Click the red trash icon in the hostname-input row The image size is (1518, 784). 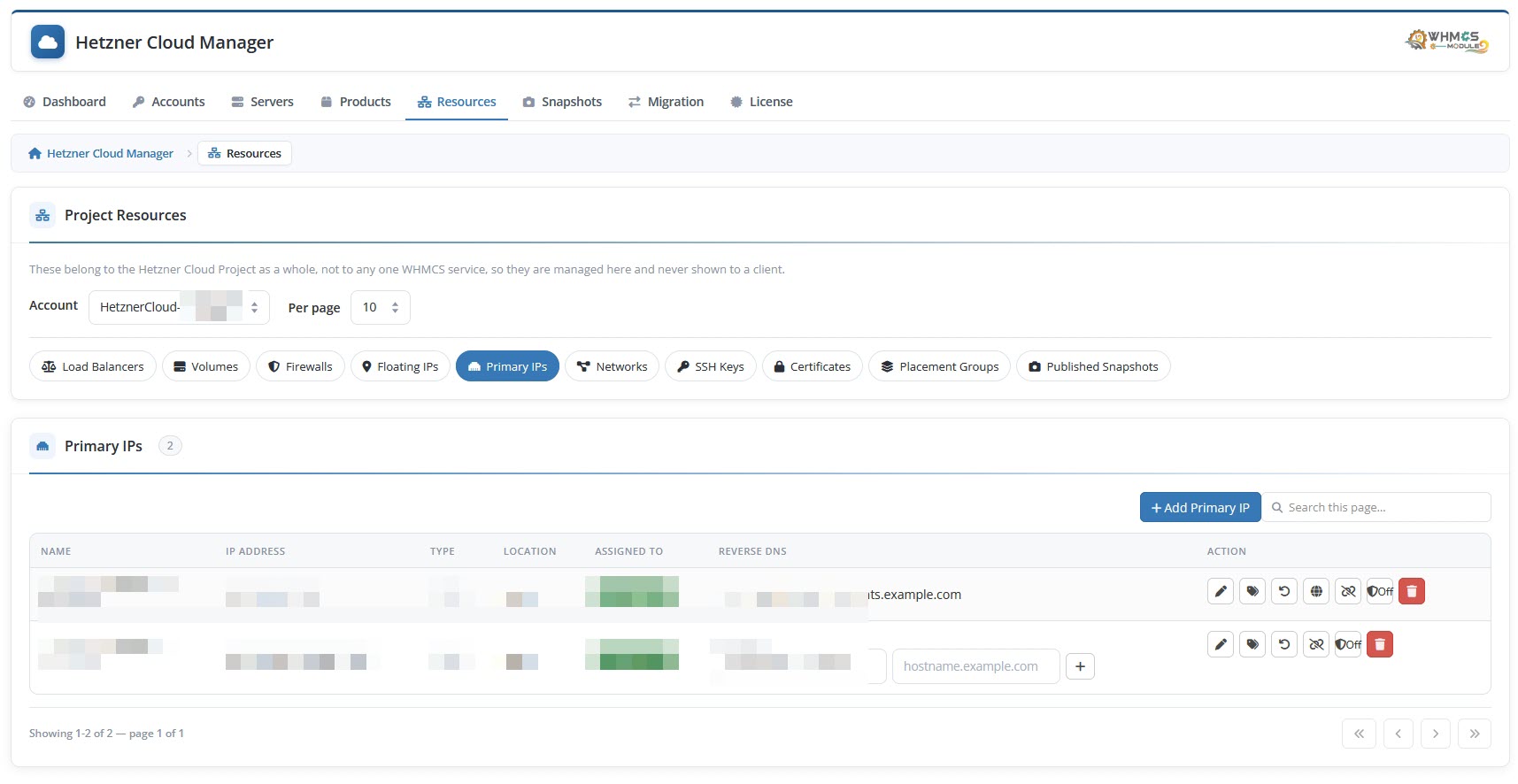click(x=1380, y=644)
